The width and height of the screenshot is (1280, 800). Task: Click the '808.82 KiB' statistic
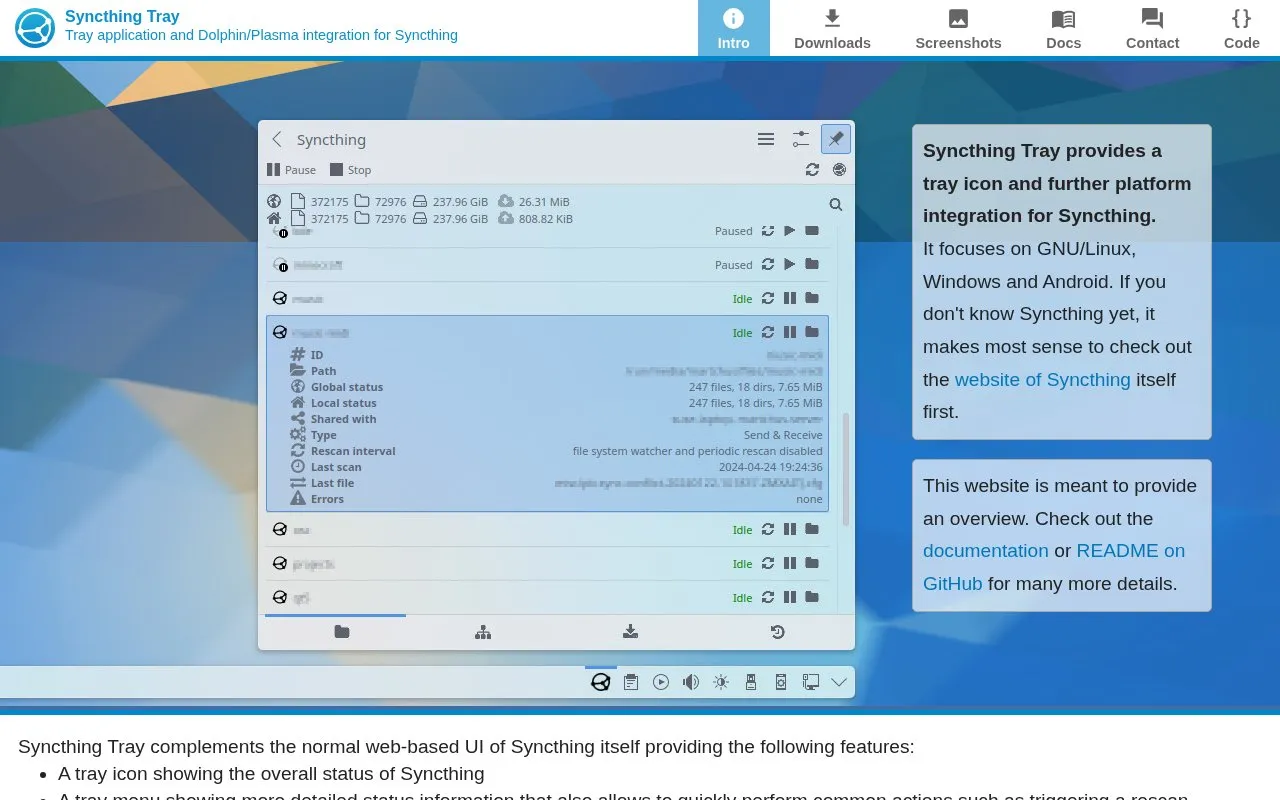click(x=546, y=219)
